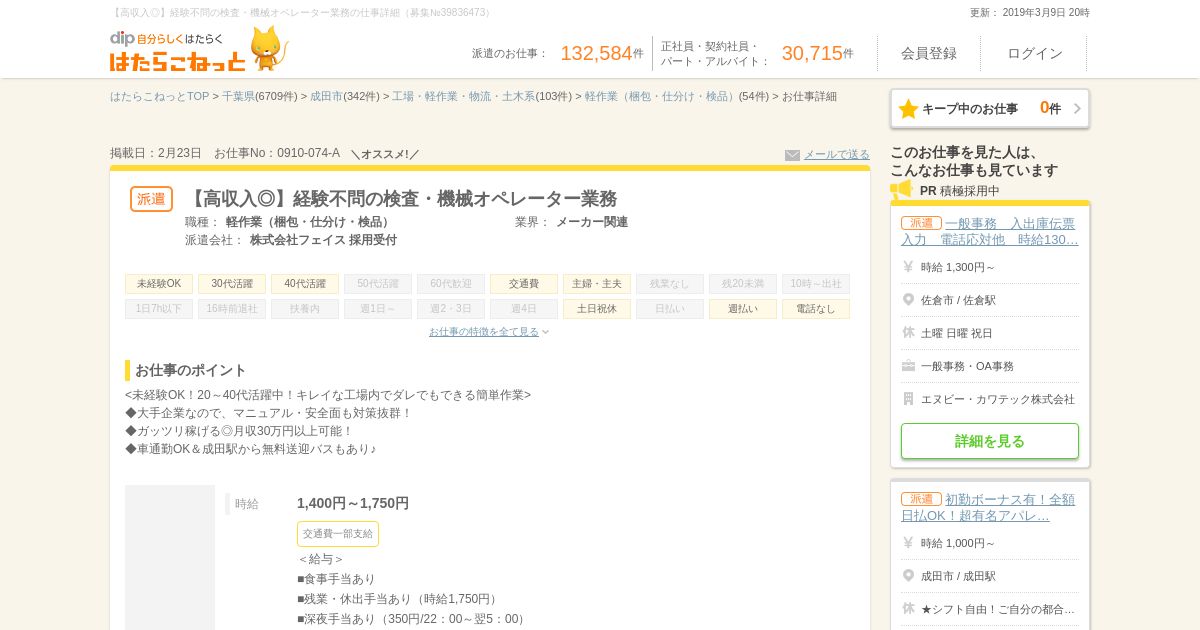
Task: Select the 未経験OK feature tag
Action: coord(159,284)
